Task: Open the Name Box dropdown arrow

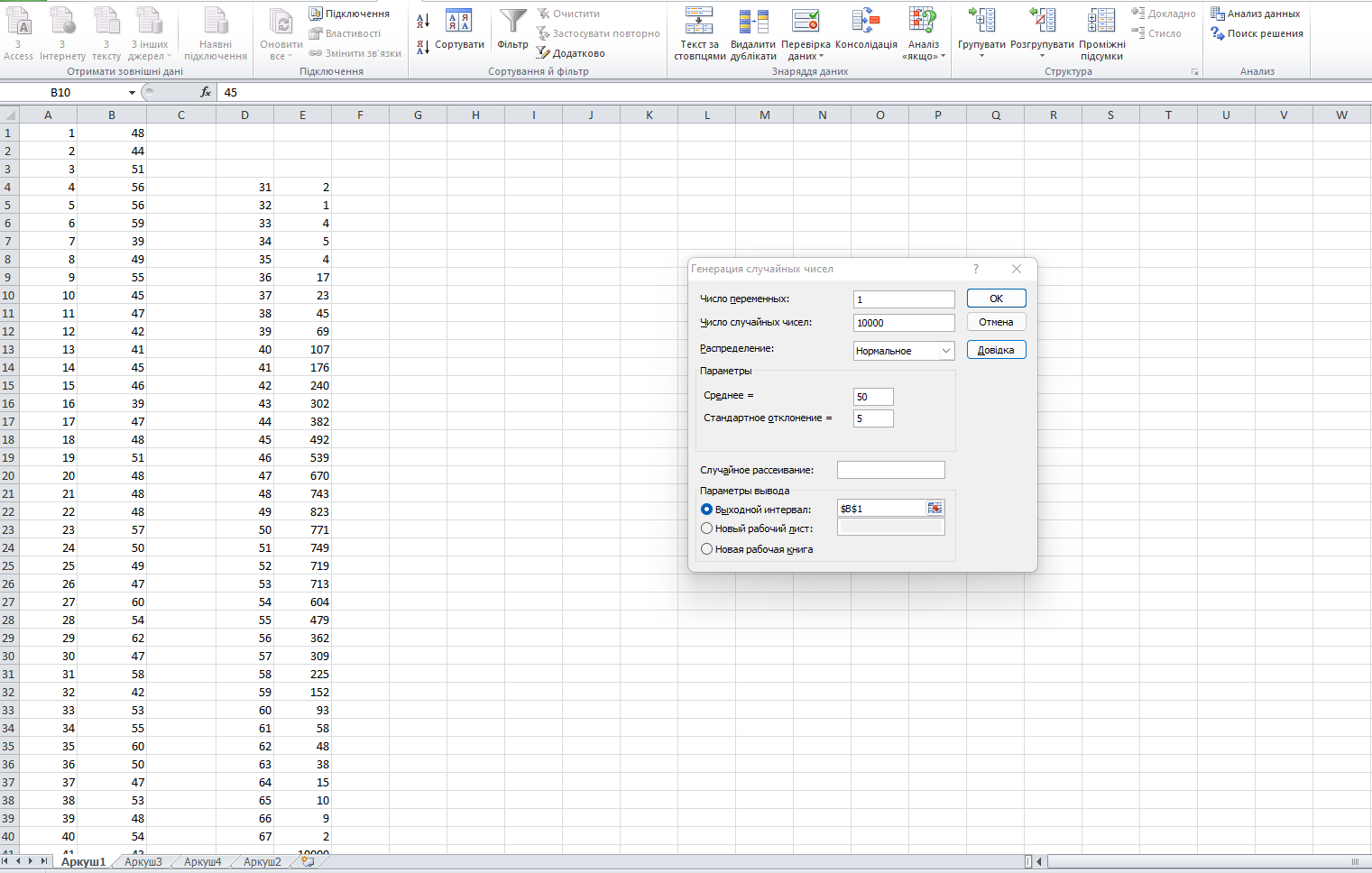Action: point(133,93)
